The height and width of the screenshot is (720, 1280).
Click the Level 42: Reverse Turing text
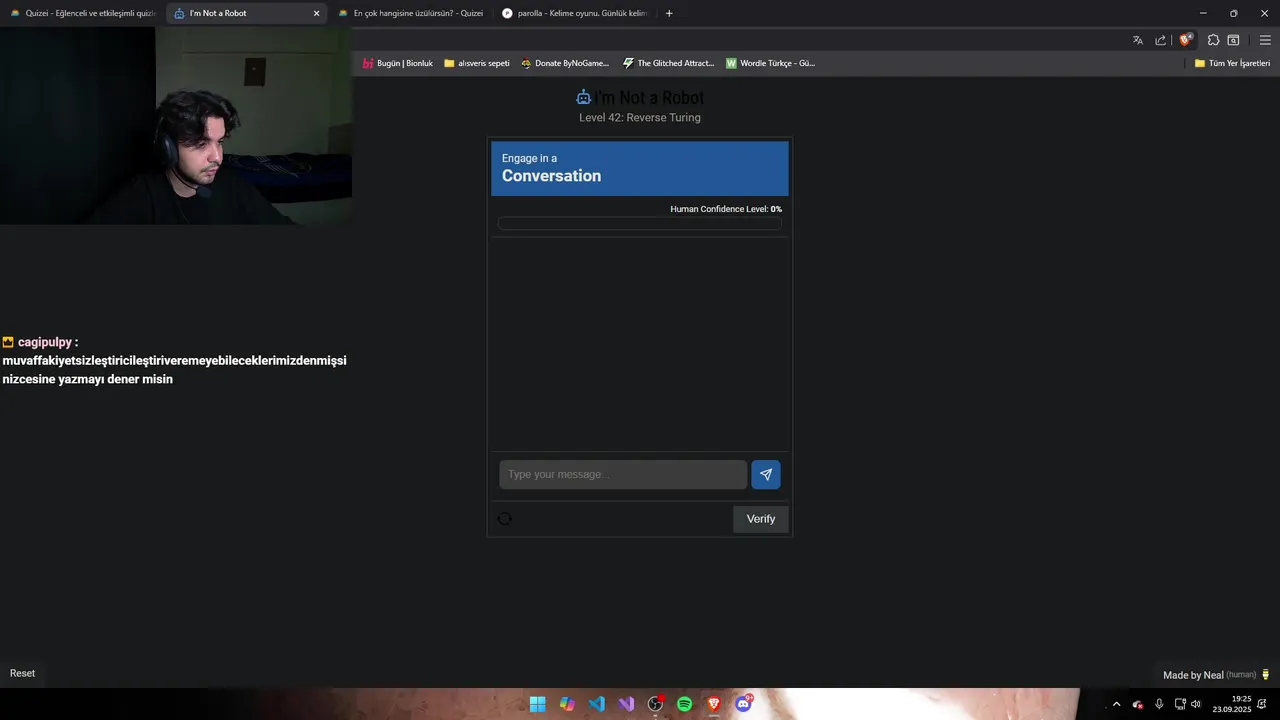[x=640, y=118]
